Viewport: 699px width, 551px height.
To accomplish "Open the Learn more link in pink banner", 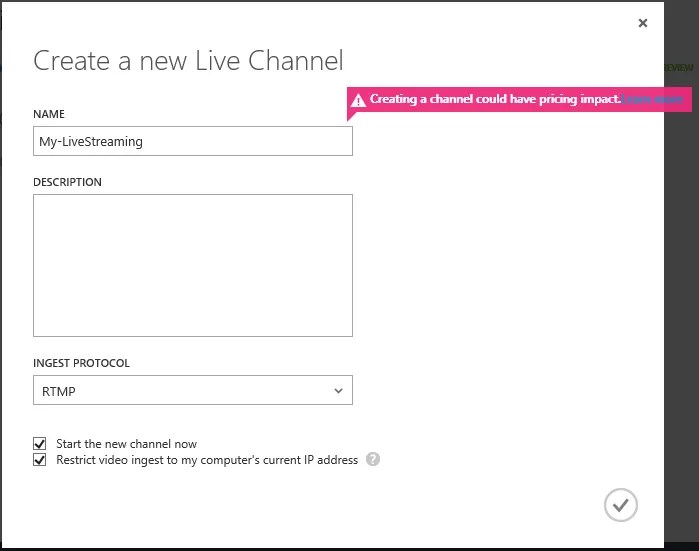I will (652, 99).
